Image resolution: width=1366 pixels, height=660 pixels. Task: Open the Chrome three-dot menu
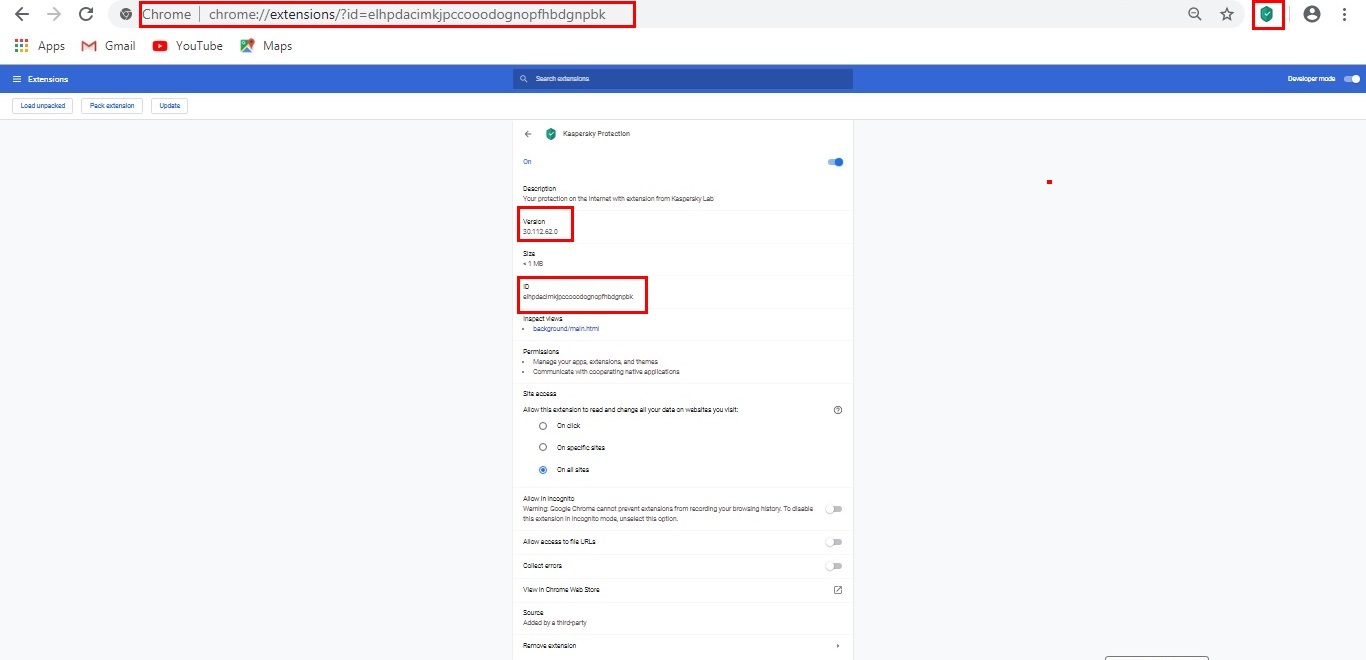coord(1344,14)
